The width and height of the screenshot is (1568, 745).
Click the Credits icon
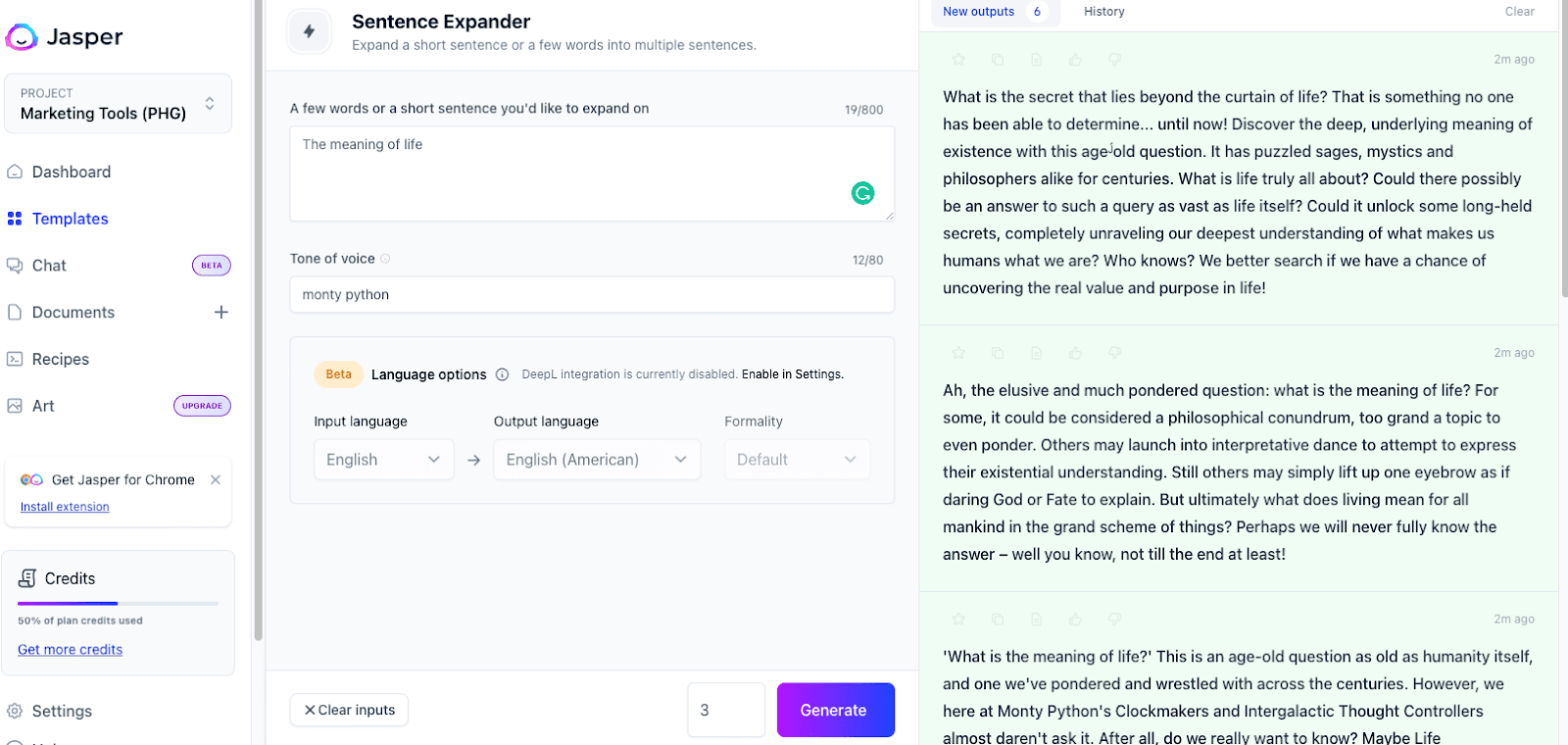pyautogui.click(x=27, y=578)
